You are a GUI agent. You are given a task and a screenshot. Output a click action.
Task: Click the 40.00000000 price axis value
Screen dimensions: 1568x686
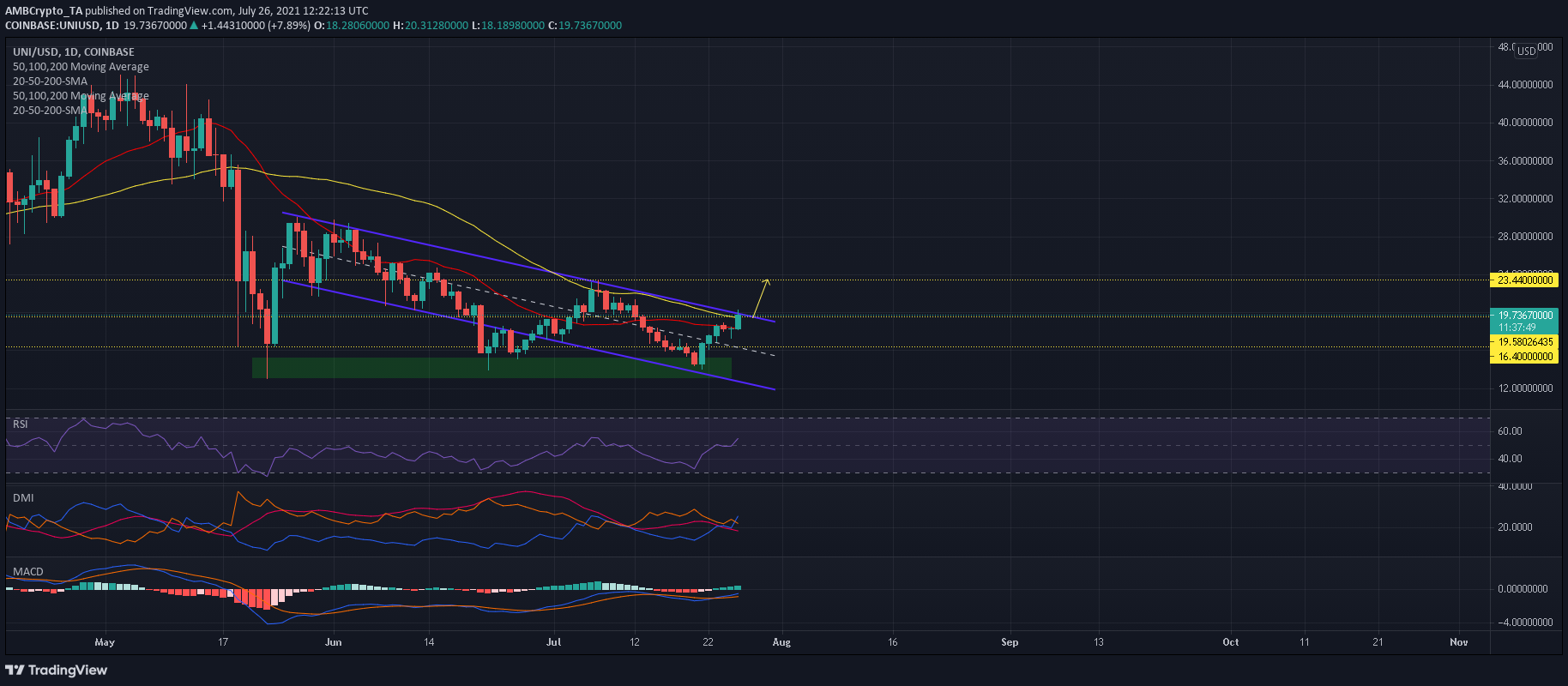coord(1525,123)
